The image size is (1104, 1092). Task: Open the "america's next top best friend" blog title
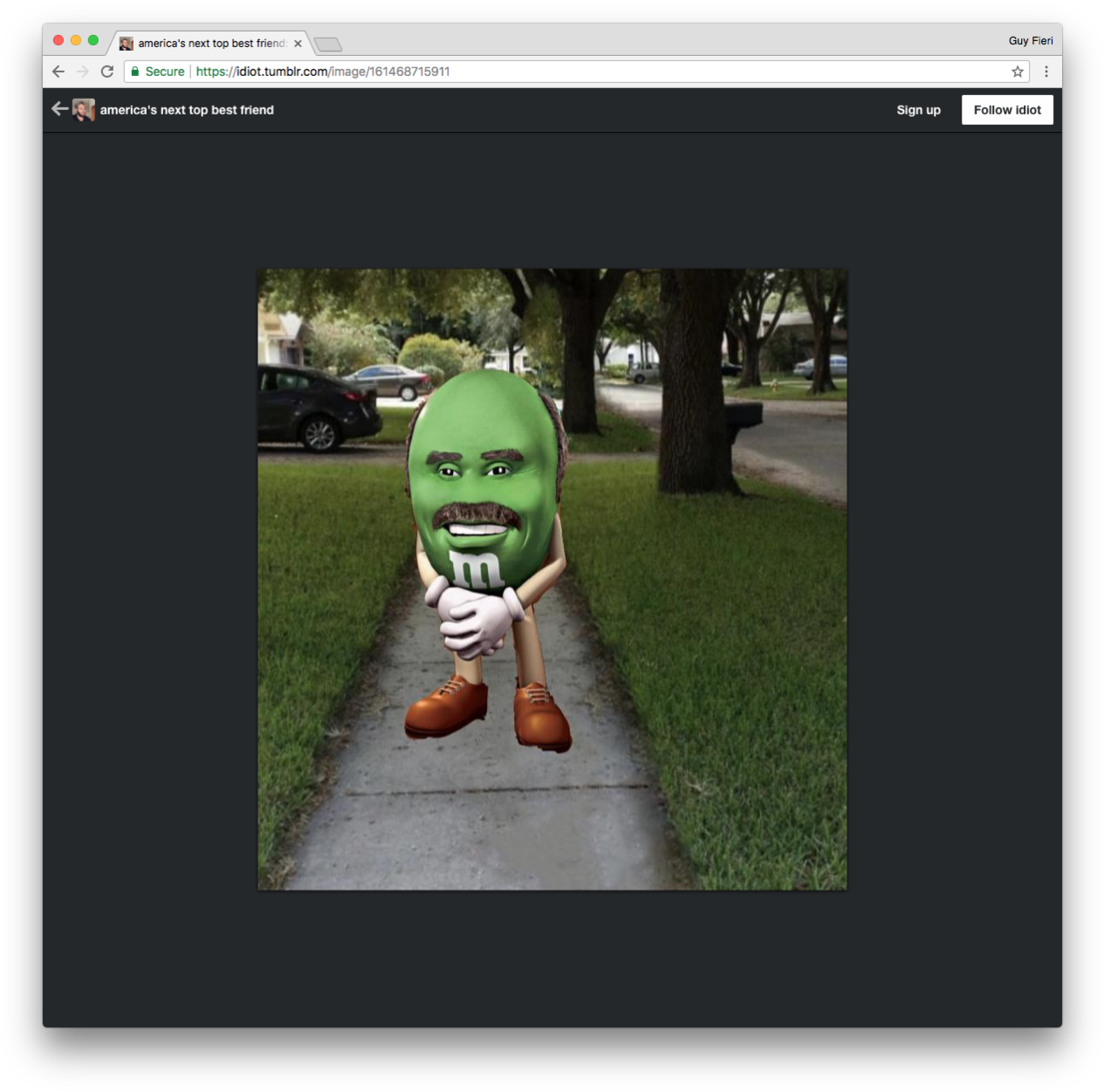pyautogui.click(x=187, y=110)
